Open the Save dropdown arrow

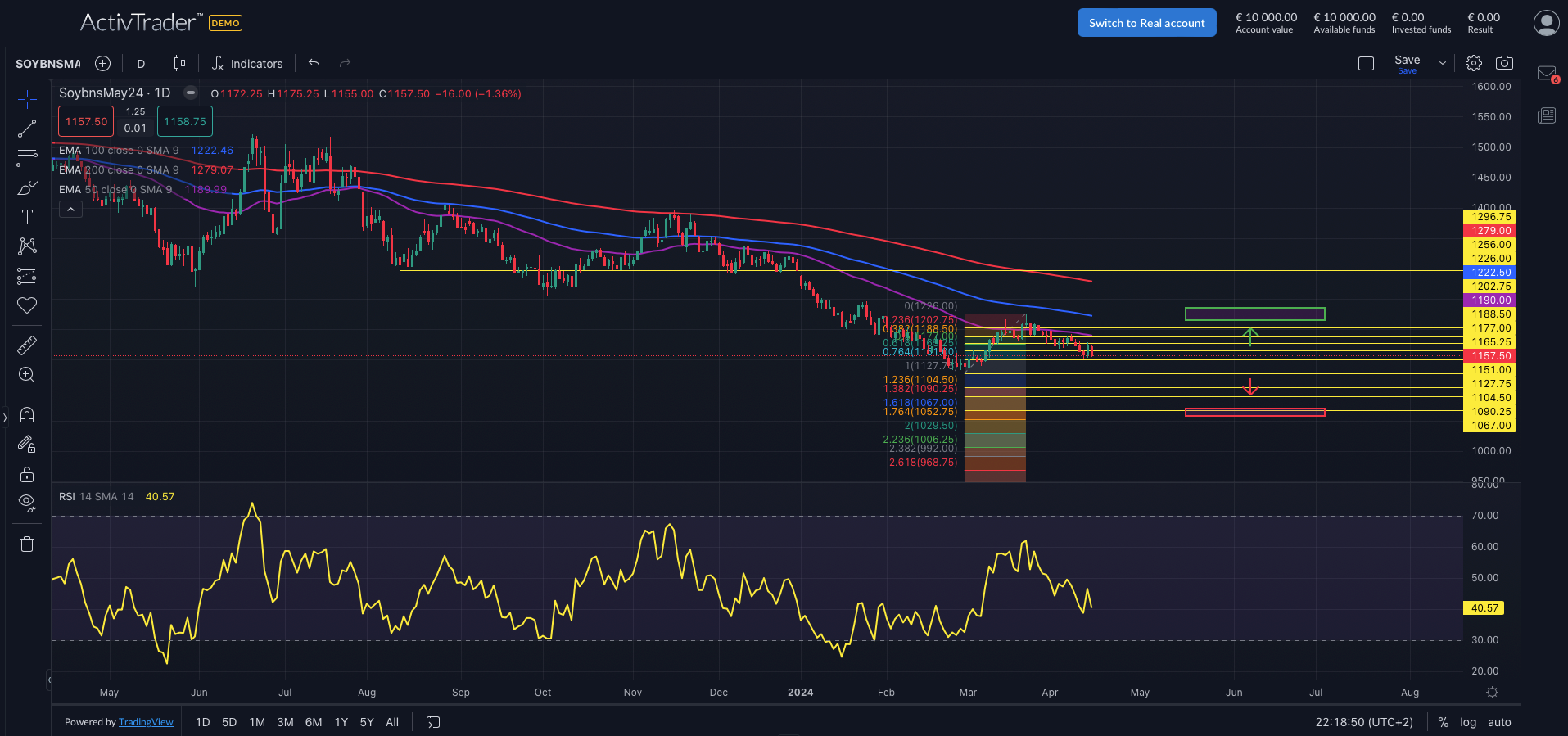(1443, 63)
